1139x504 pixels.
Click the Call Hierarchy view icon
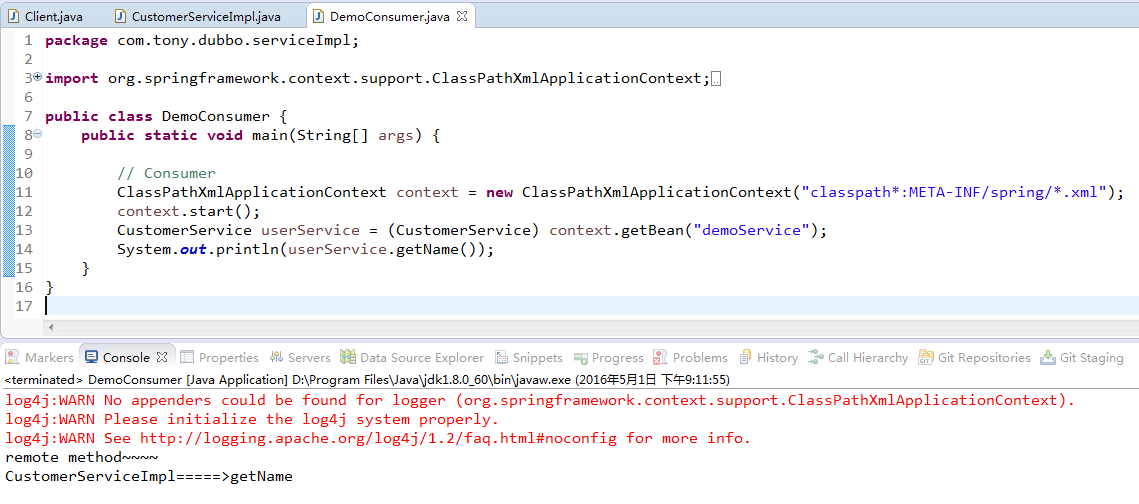point(816,357)
